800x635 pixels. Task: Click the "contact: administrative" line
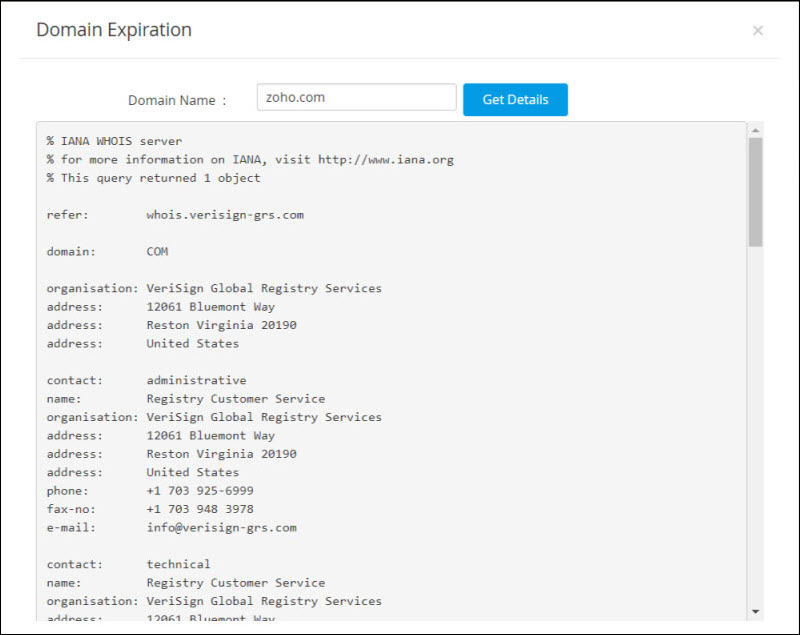[146, 381]
